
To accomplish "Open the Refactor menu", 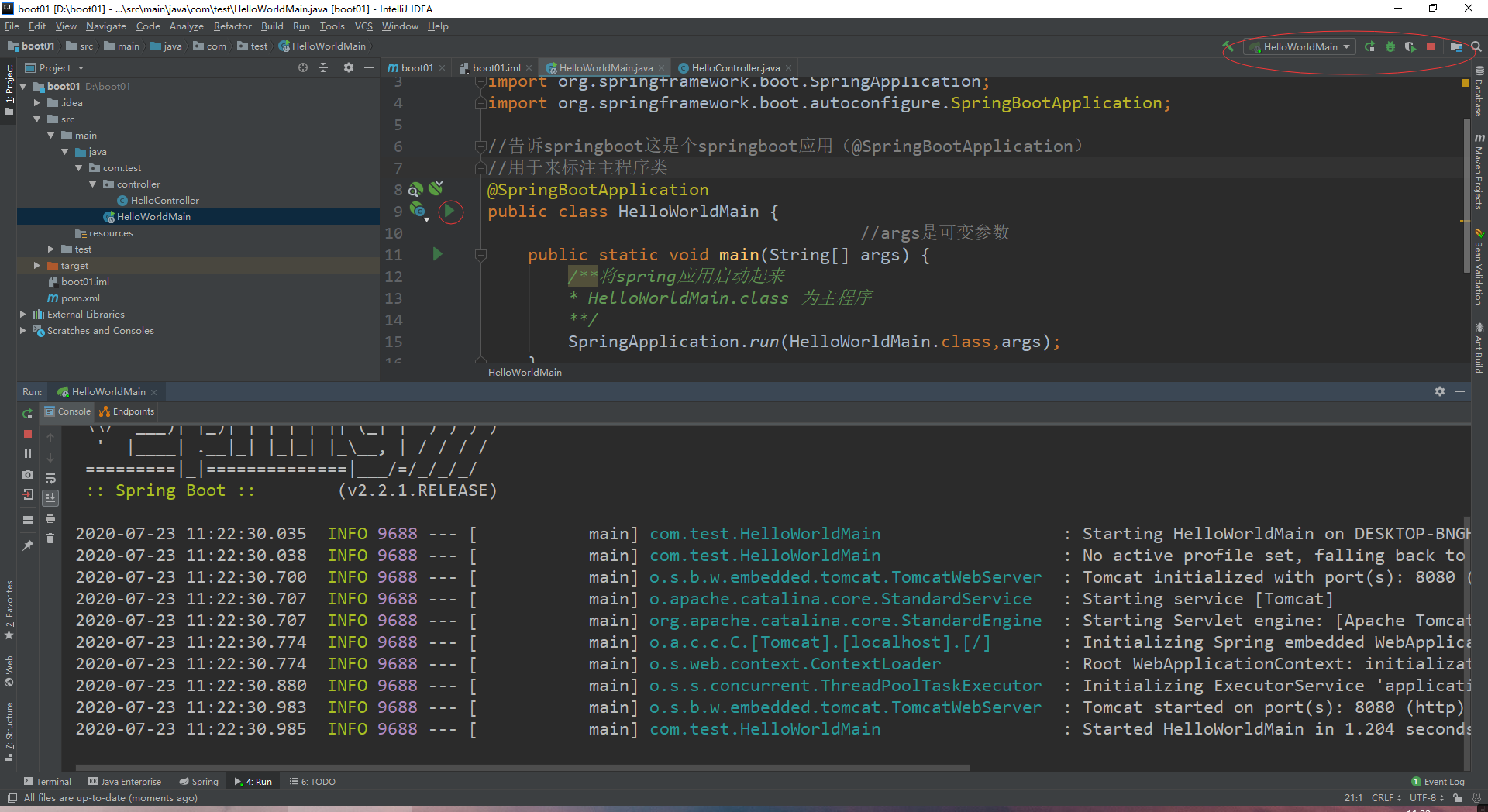I will click(232, 26).
